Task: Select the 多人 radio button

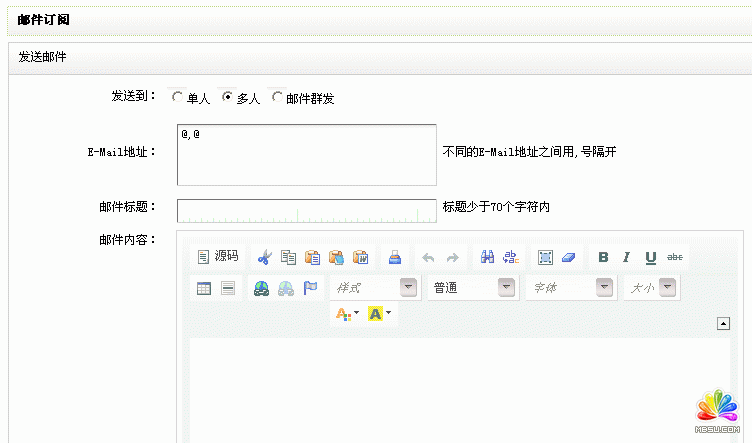Action: [x=227, y=98]
